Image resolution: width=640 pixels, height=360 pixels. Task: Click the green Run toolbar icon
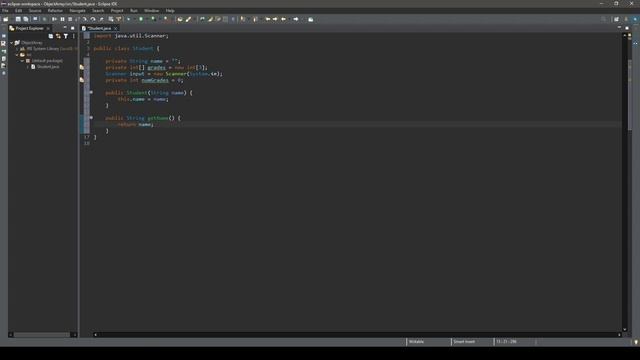coord(141,19)
